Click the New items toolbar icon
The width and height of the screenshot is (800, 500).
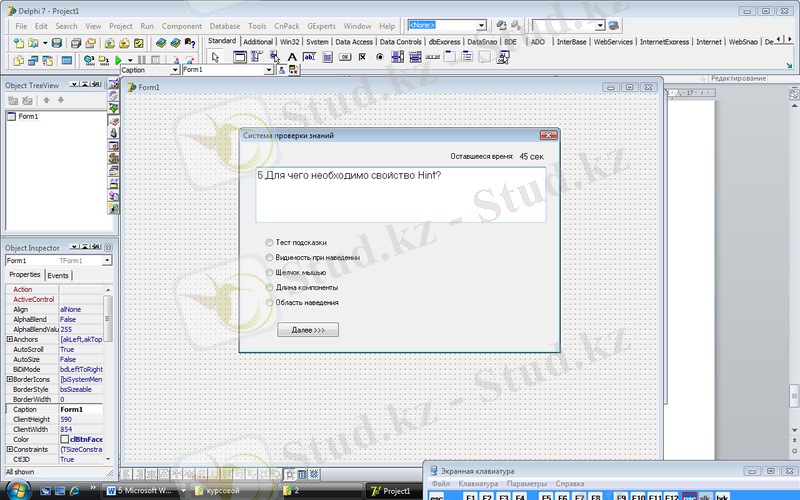(18, 43)
